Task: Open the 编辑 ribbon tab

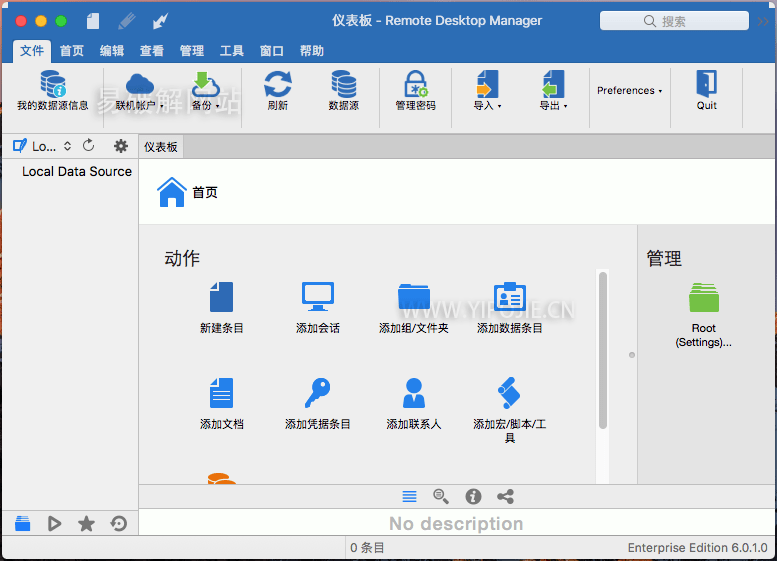Action: [112, 51]
